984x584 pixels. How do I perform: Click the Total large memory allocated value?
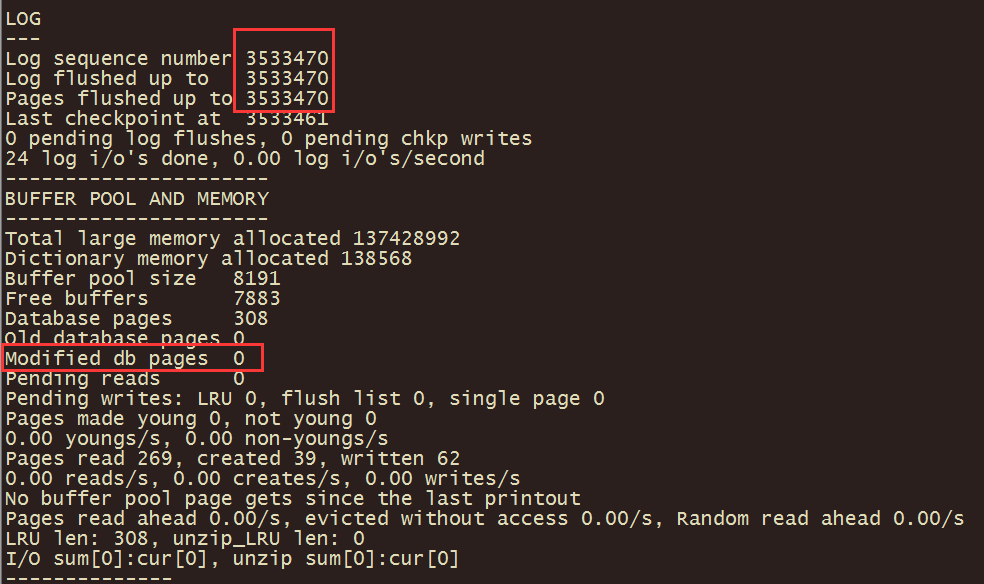[x=406, y=238]
